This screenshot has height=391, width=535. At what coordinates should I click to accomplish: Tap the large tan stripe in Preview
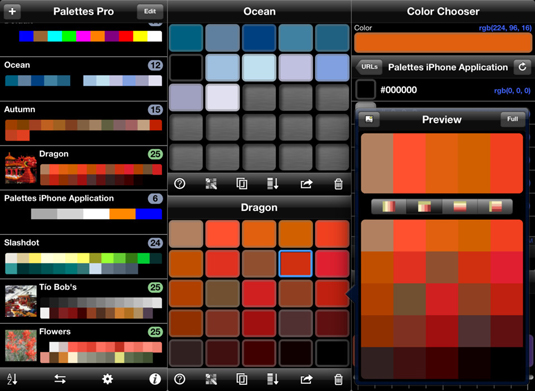point(377,163)
